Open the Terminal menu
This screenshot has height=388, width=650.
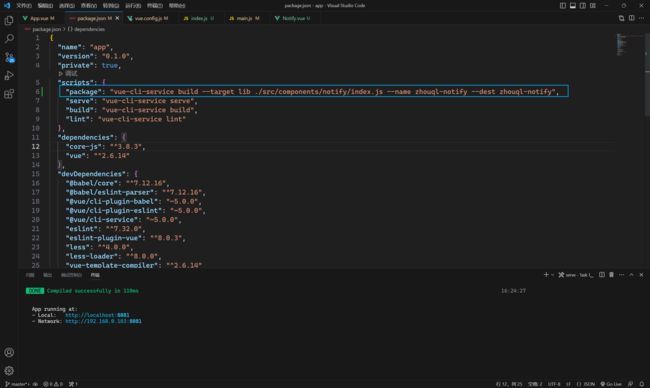155,6
